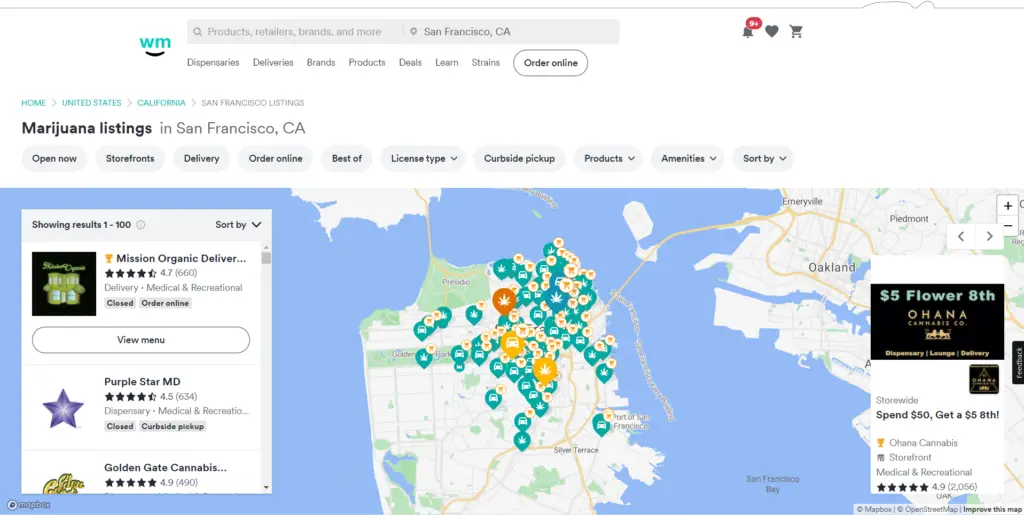1024x515 pixels.
Task: Open the Brands nav item
Action: (x=321, y=63)
